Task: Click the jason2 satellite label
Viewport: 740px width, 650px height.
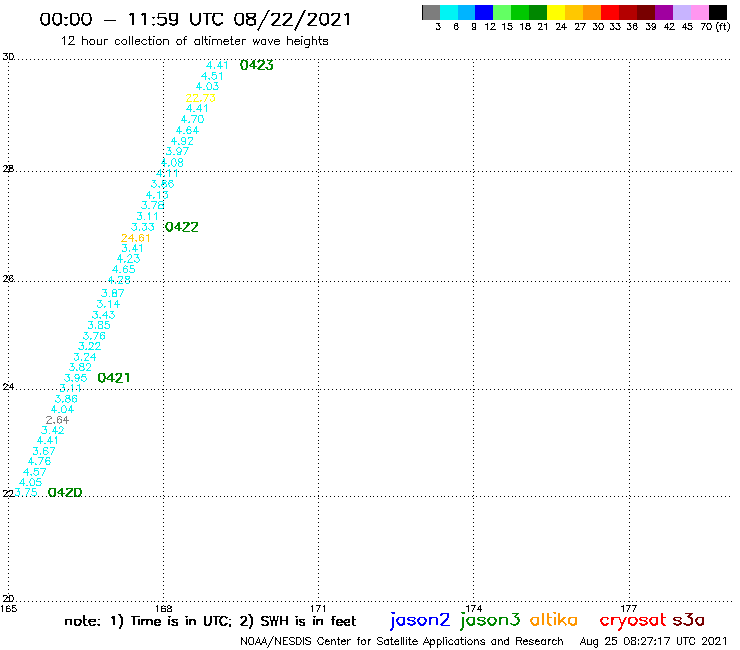Action: click(x=420, y=621)
